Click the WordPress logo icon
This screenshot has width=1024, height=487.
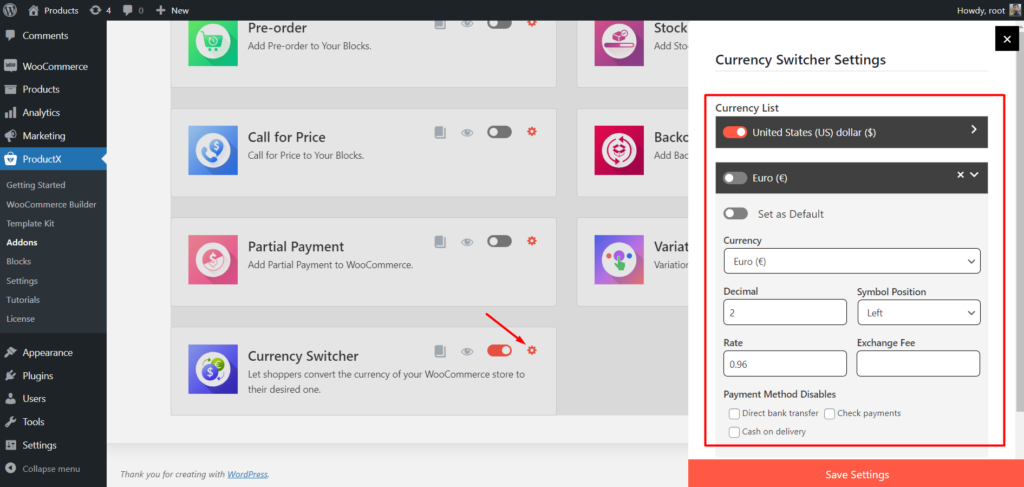(x=10, y=10)
